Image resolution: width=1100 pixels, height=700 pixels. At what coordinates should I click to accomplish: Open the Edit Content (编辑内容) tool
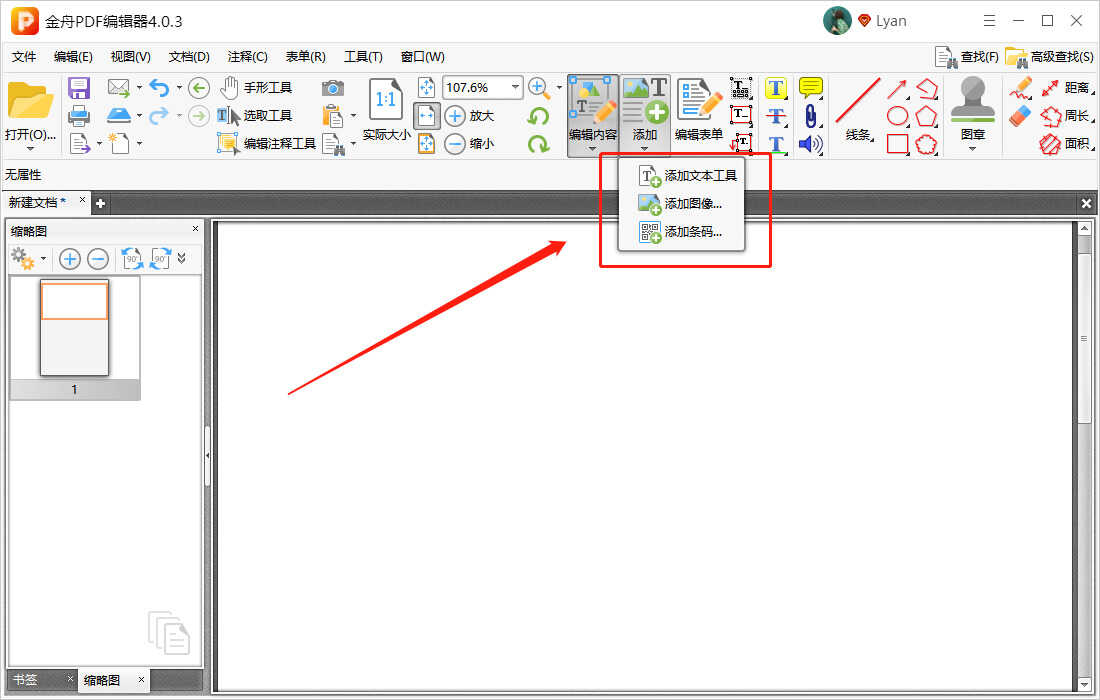(x=593, y=114)
